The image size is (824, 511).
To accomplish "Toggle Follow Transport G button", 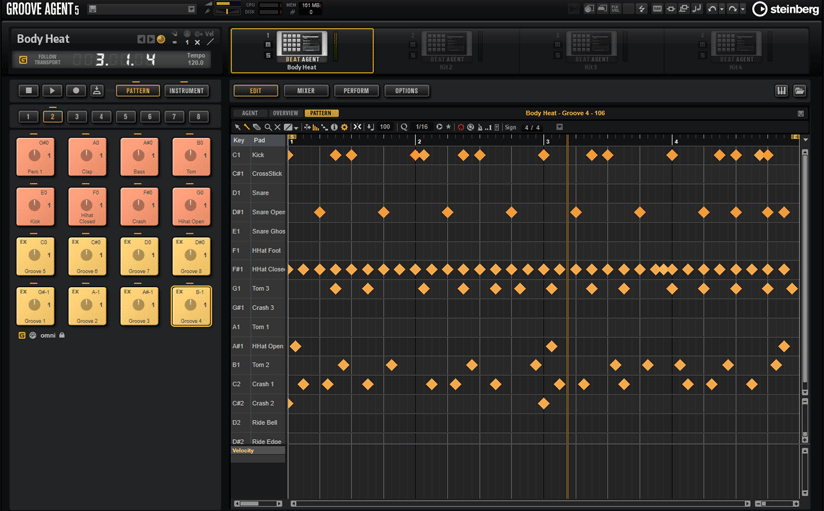I will (23, 60).
